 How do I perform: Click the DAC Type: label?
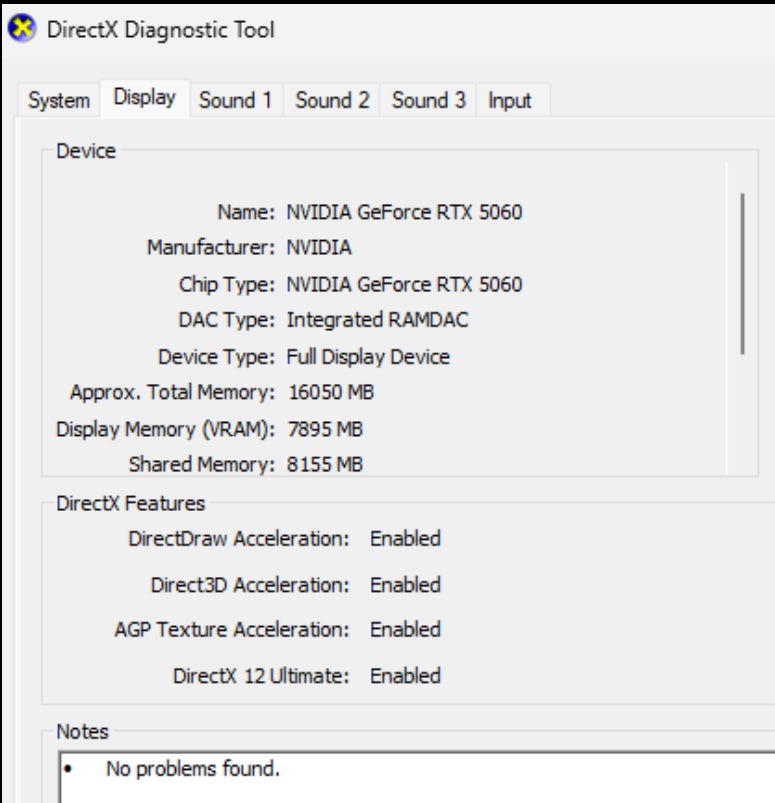[227, 321]
